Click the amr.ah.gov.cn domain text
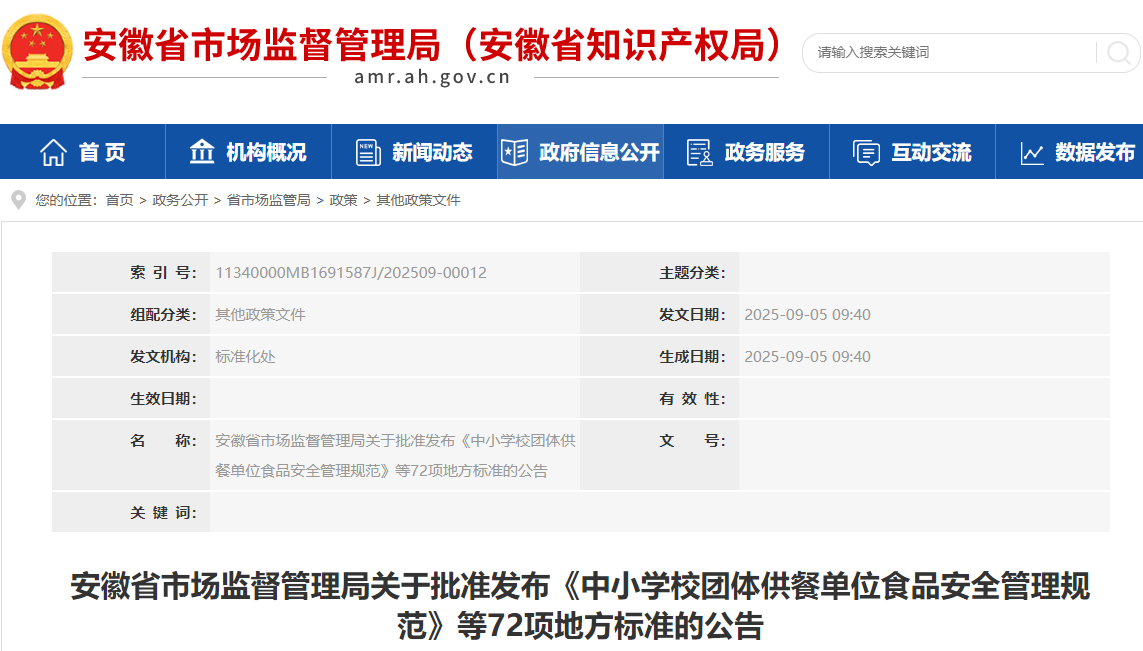 [432, 77]
